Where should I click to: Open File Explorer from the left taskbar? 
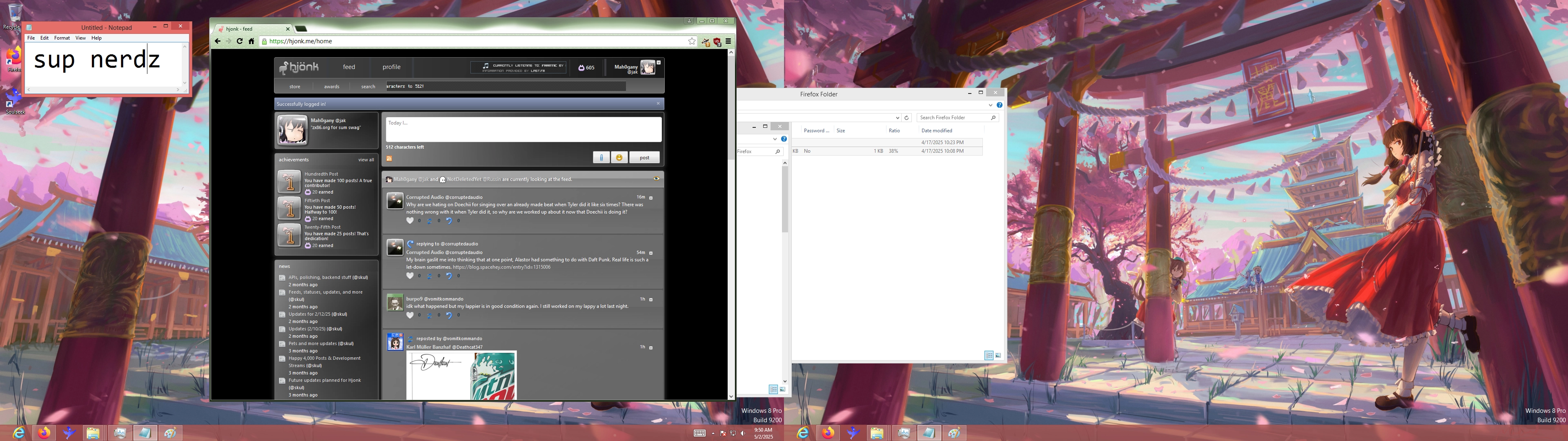(93, 433)
